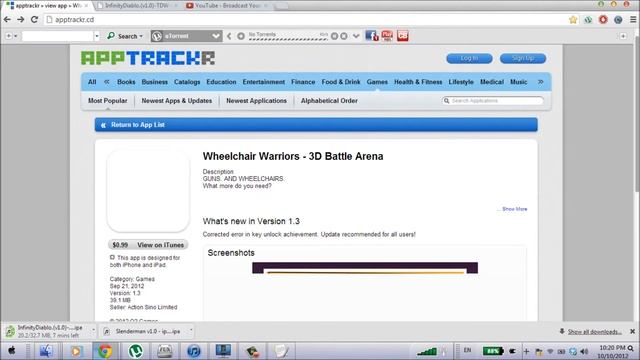Click the left arrow beside the uTorrent dropdown
This screenshot has height=360, width=640.
229,36
